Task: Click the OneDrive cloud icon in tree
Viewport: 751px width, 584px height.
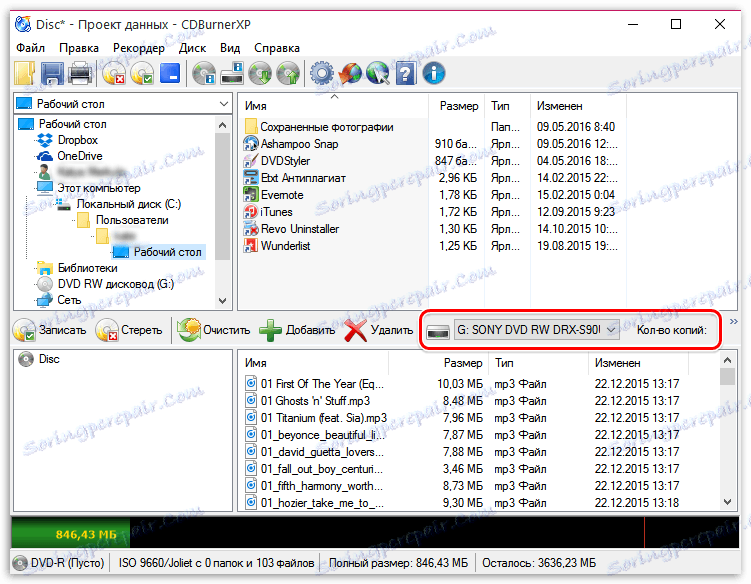Action: click(x=45, y=156)
